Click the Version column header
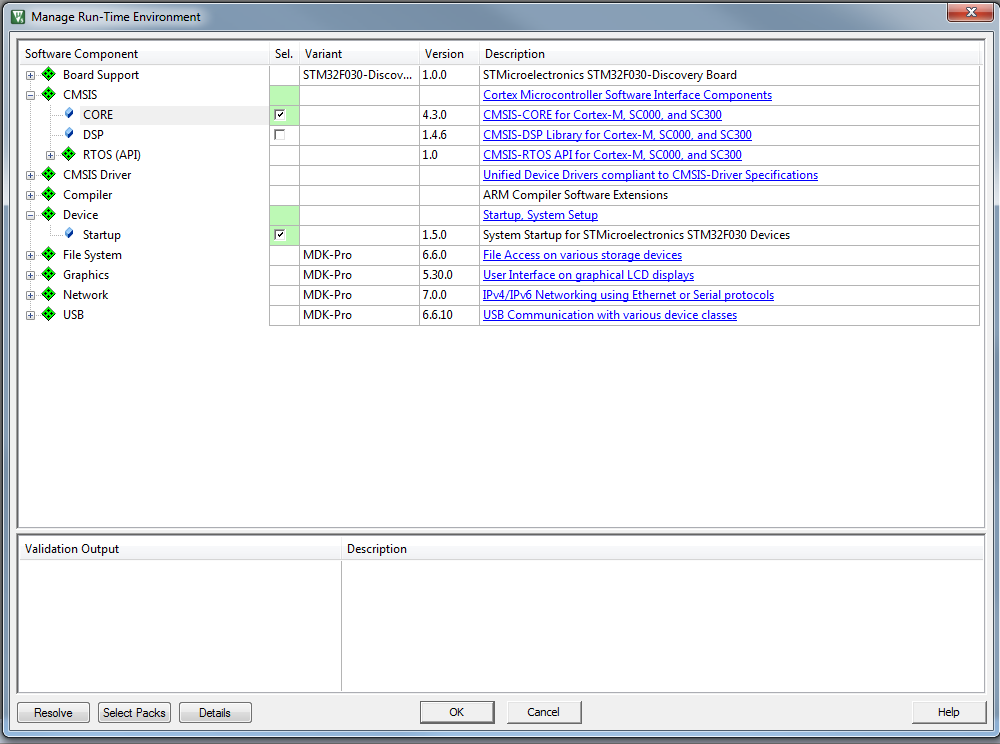1000x744 pixels. [x=449, y=54]
